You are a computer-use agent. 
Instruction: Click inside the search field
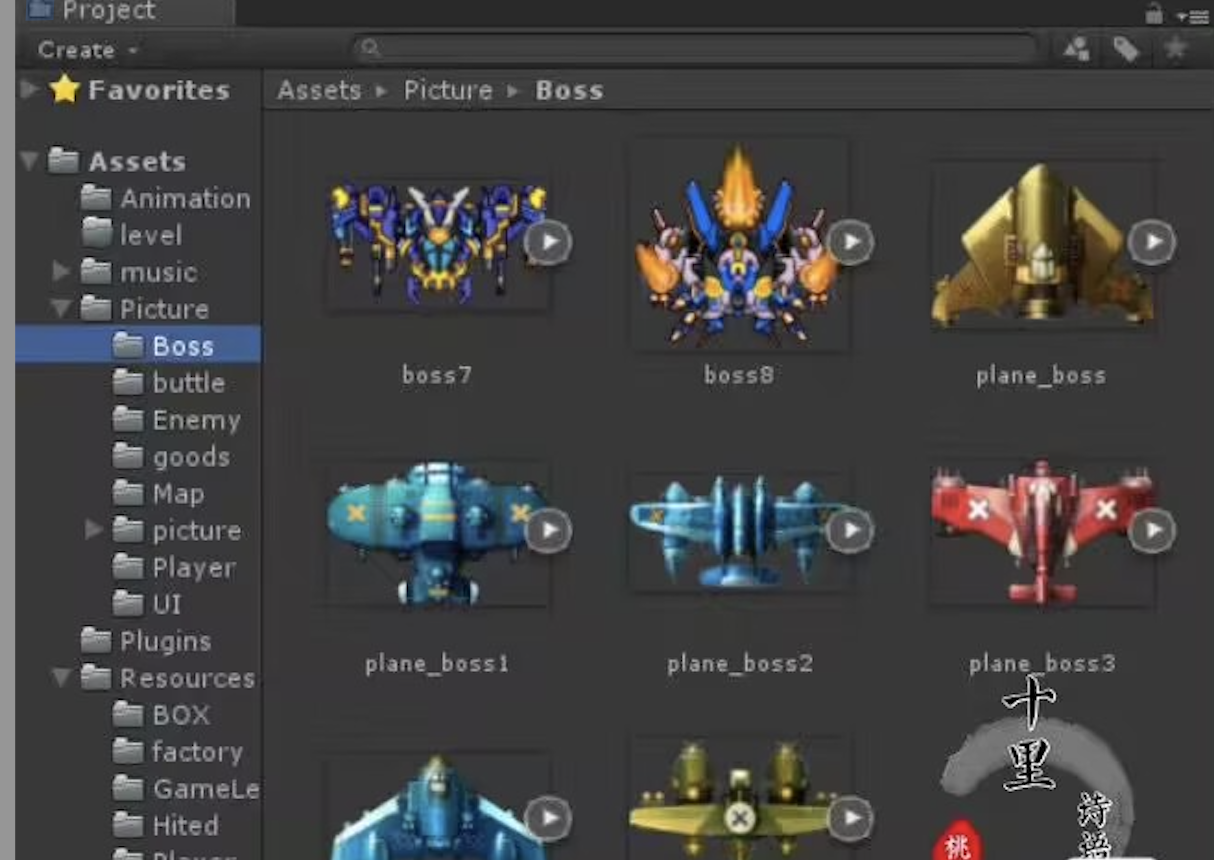point(700,48)
